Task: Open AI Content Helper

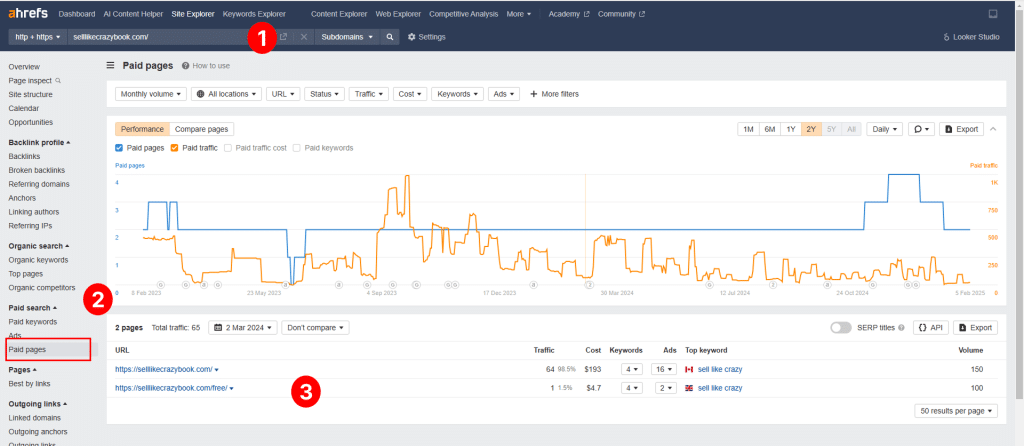Action: (x=134, y=14)
